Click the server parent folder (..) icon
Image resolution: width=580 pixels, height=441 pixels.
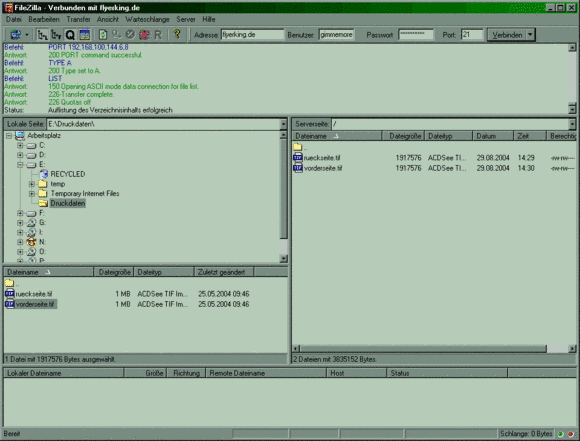click(x=298, y=147)
